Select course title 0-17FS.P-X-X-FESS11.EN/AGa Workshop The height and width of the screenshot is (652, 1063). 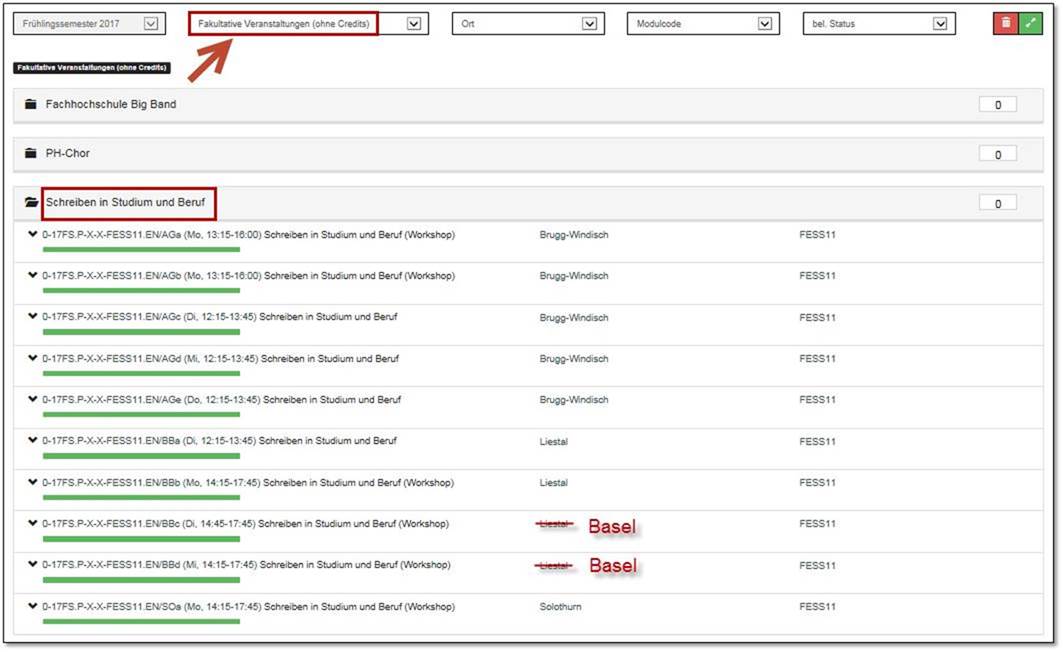point(249,235)
